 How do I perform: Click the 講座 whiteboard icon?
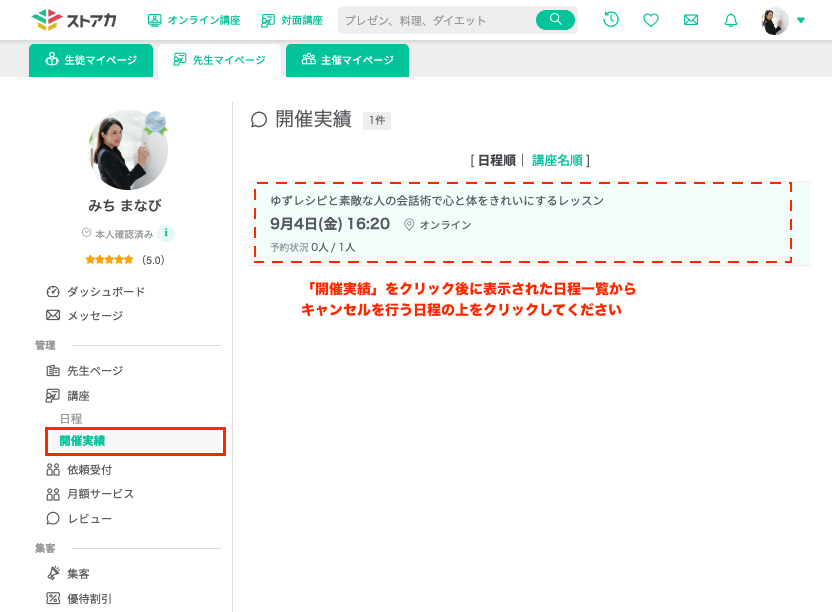[x=53, y=395]
